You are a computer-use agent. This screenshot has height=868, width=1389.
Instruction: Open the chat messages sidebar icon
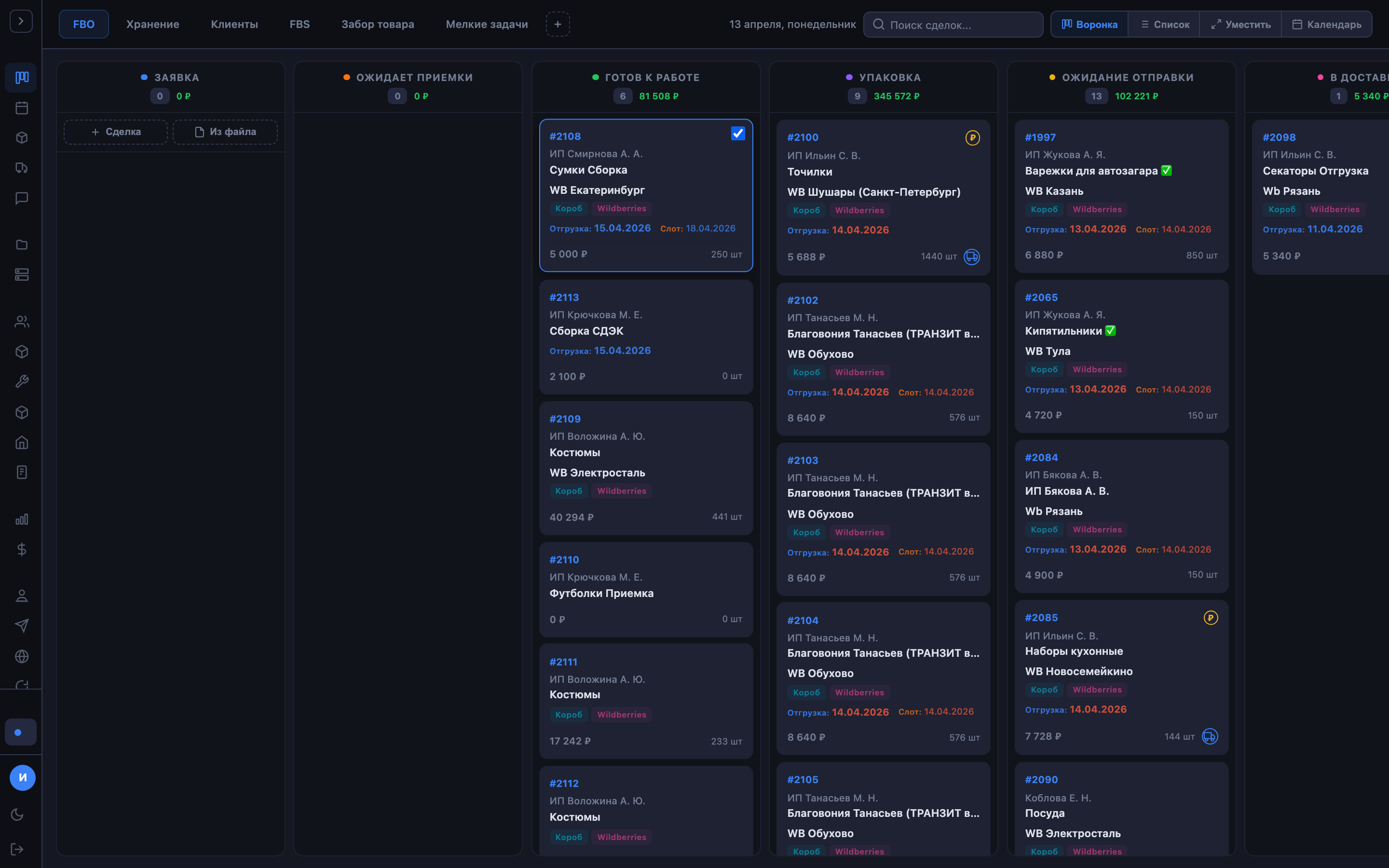tap(22, 199)
